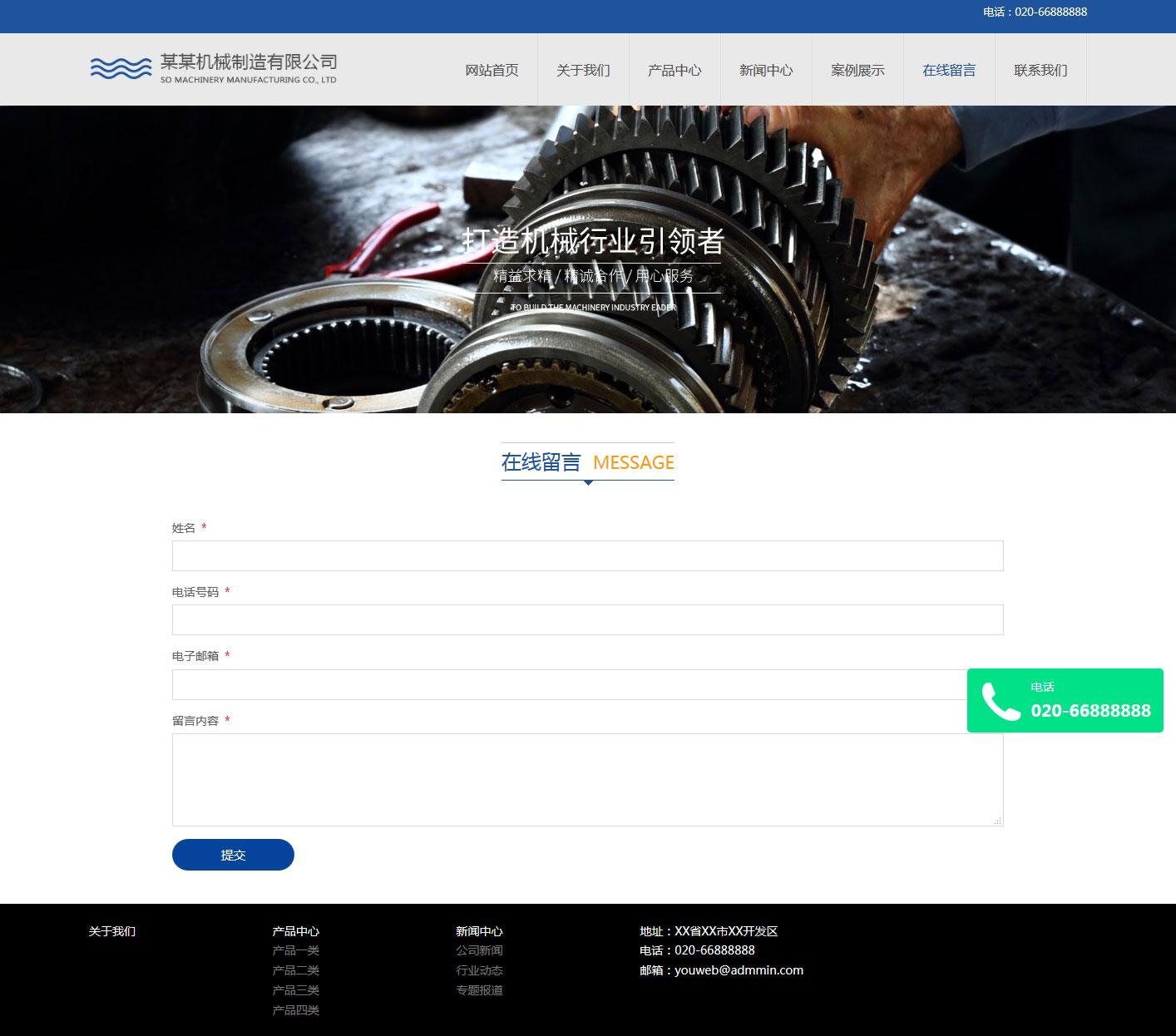This screenshot has height=1036, width=1176.
Task: Click the 姓名 input field
Action: click(x=587, y=556)
